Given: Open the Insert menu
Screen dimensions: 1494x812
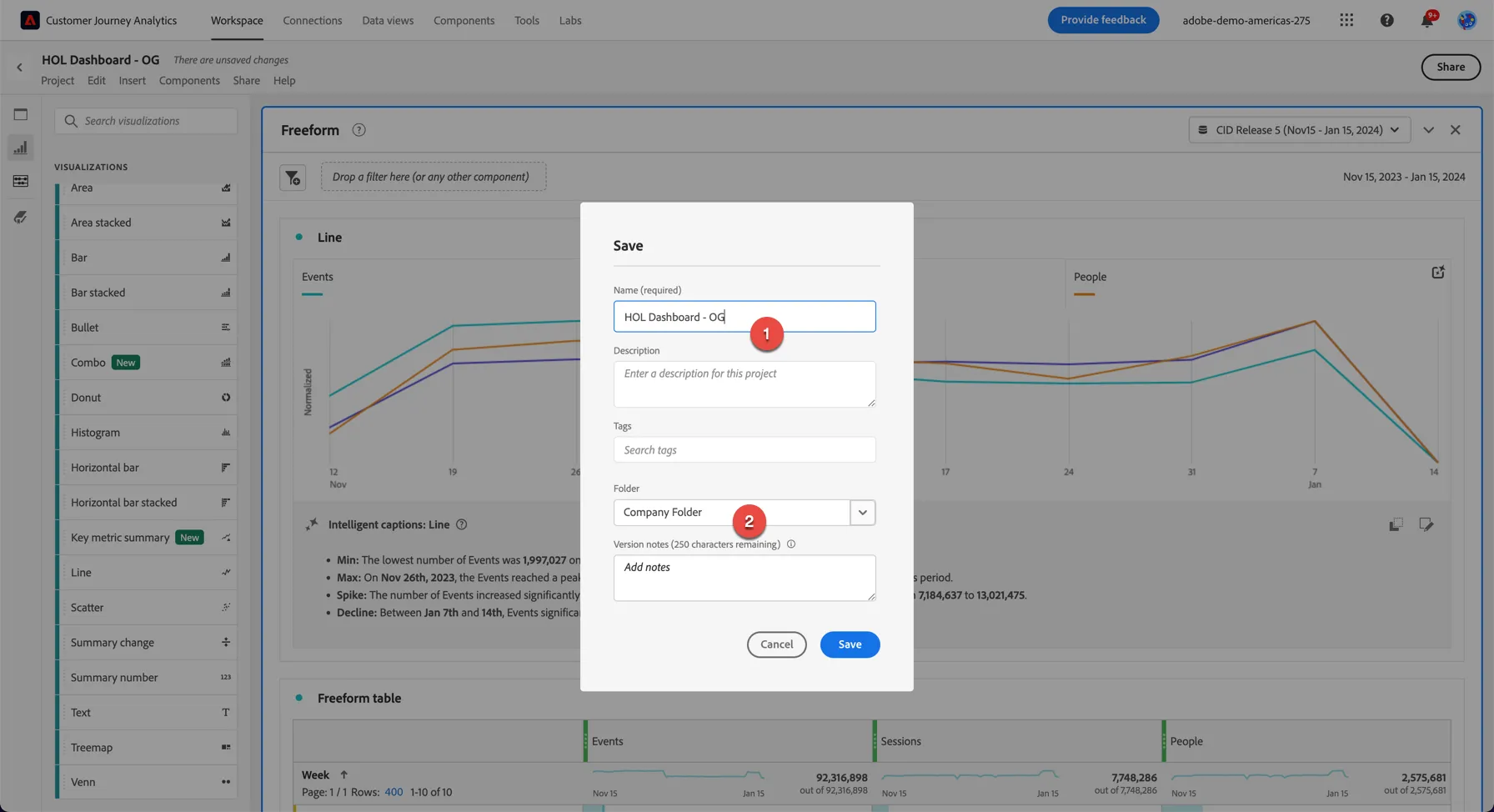Looking at the screenshot, I should click(132, 81).
